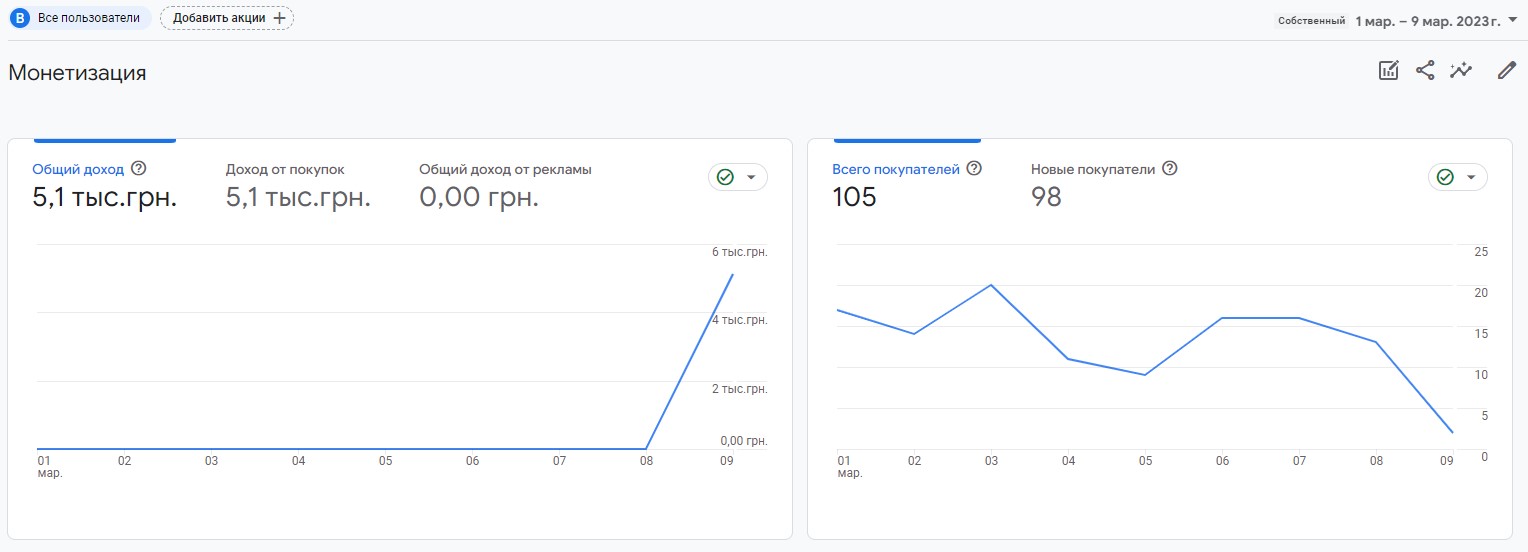Click plus icon in Добавить акции
The image size is (1528, 552).
(x=279, y=18)
